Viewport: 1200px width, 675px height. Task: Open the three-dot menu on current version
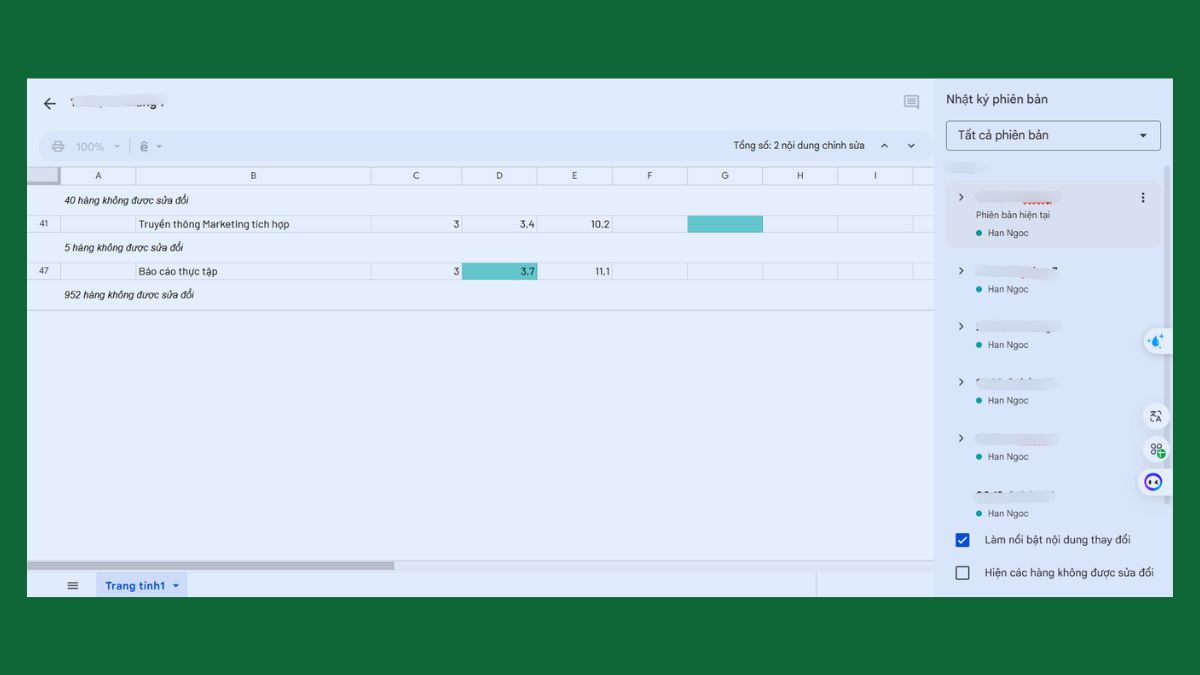tap(1142, 197)
